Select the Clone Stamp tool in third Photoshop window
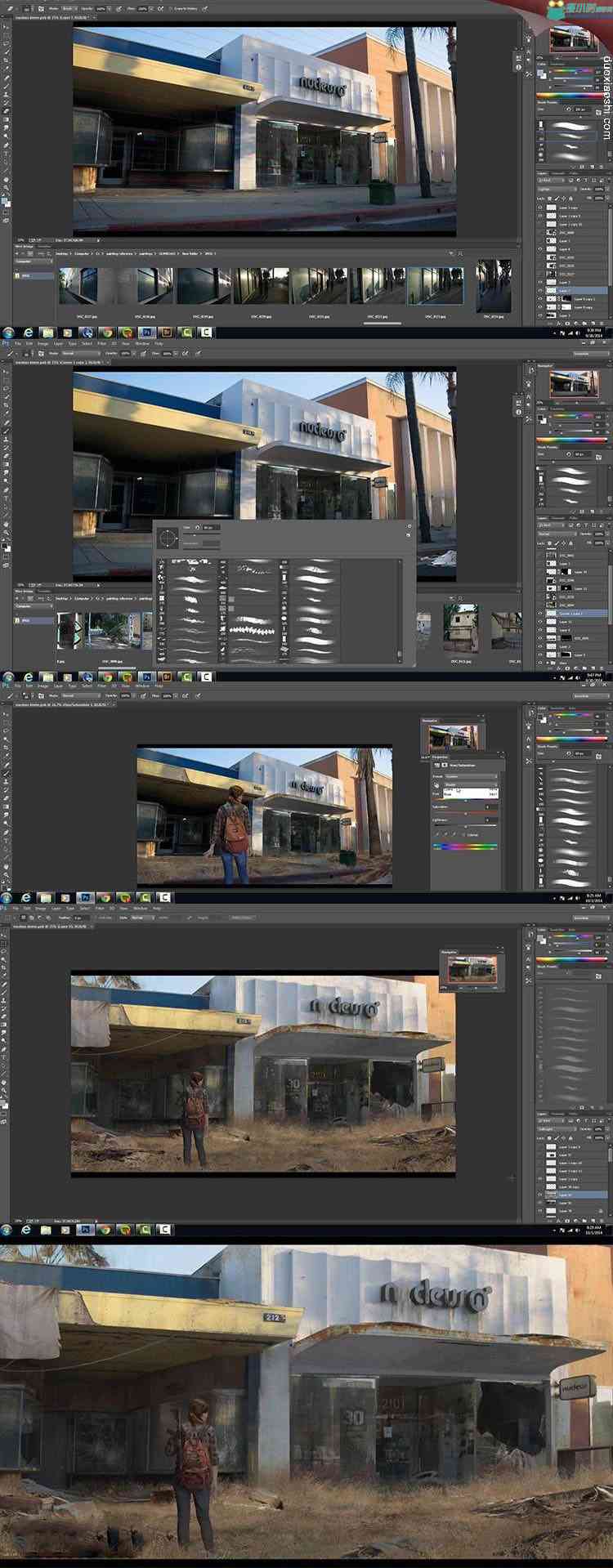The width and height of the screenshot is (613, 1568). click(7, 782)
